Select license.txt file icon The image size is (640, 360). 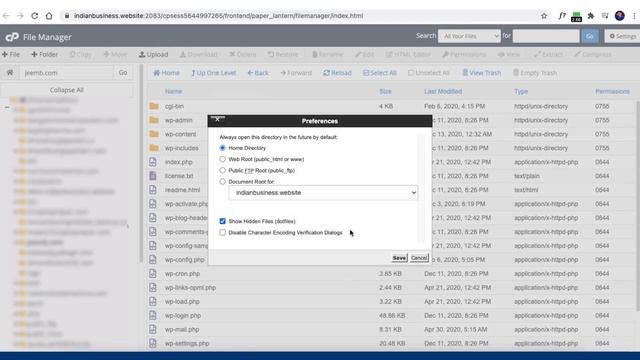153,176
